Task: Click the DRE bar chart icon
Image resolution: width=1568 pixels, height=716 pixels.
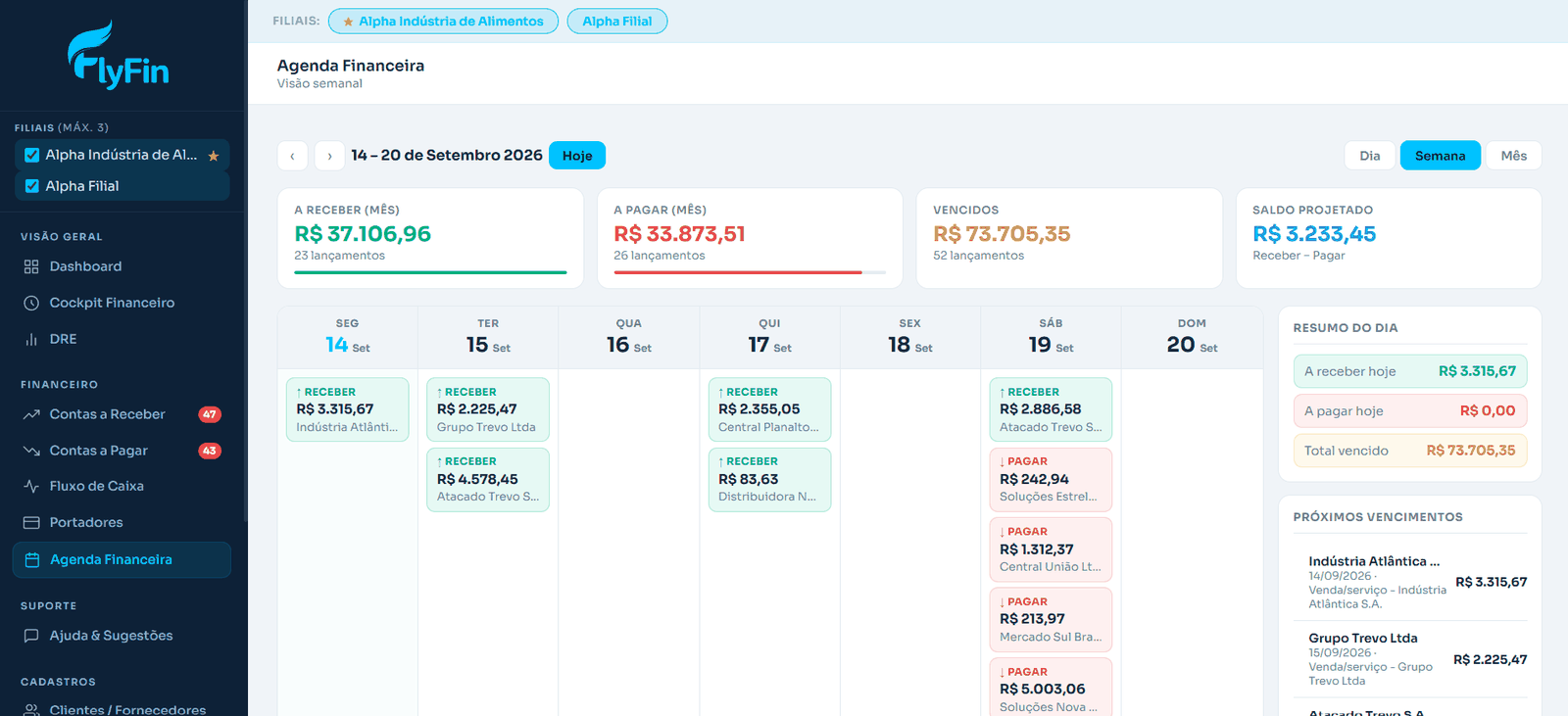Action: coord(31,339)
